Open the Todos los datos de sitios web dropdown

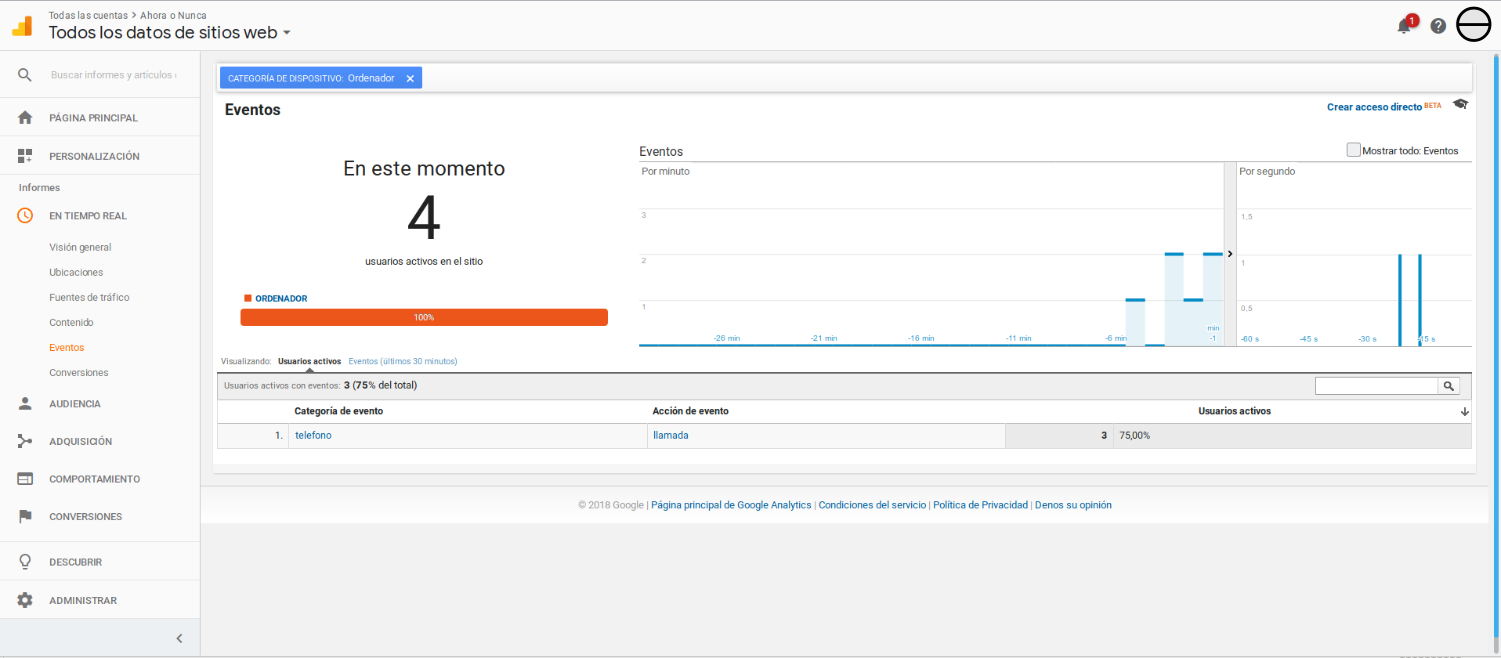[287, 33]
